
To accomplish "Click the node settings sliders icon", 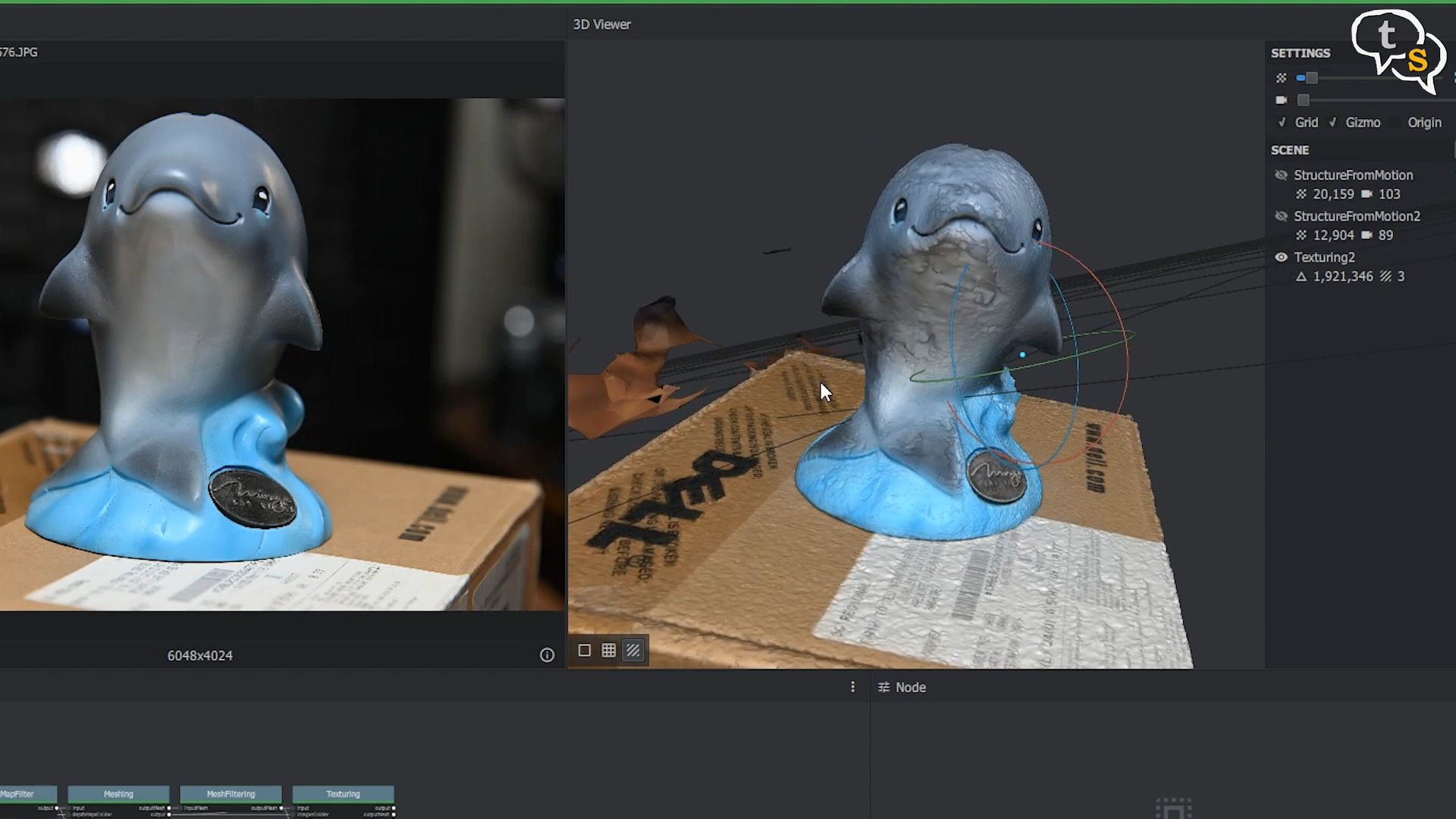I will (883, 687).
